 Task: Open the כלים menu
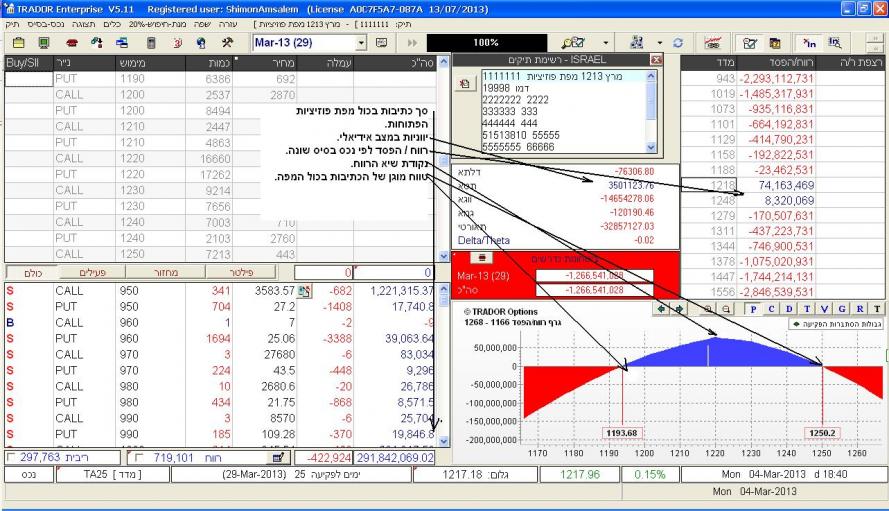click(112, 24)
